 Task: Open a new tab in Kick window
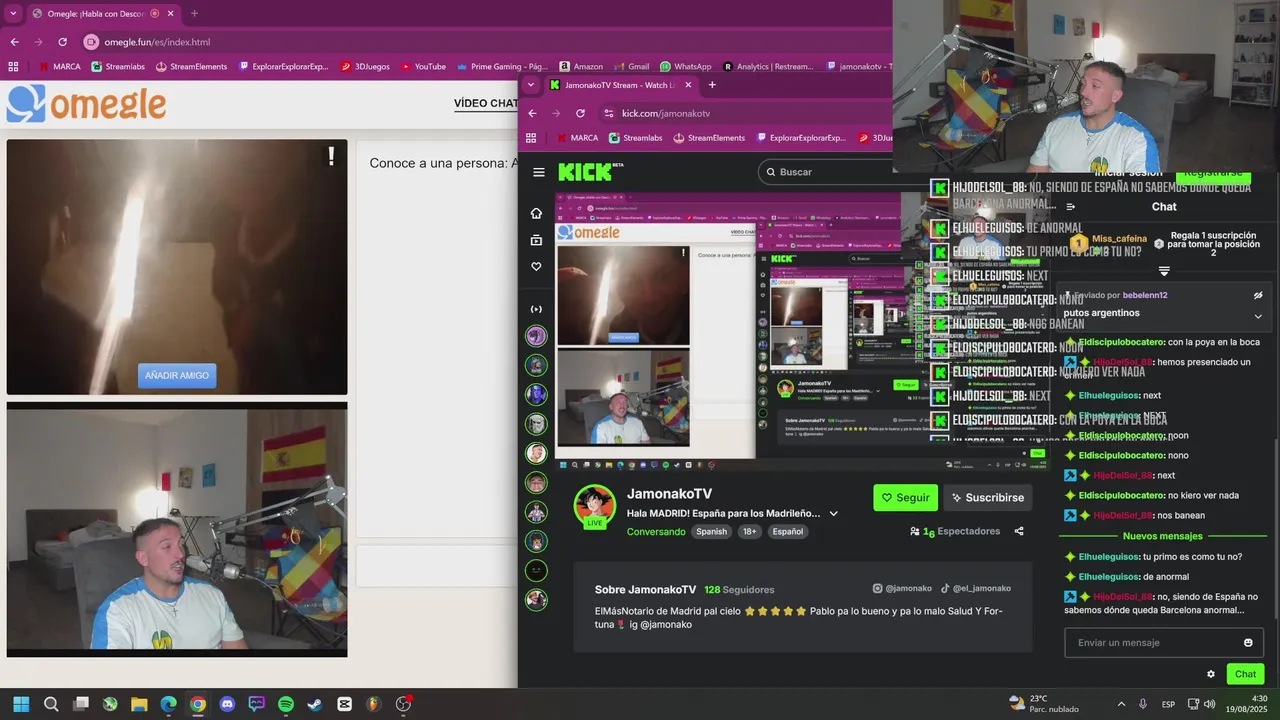click(712, 85)
